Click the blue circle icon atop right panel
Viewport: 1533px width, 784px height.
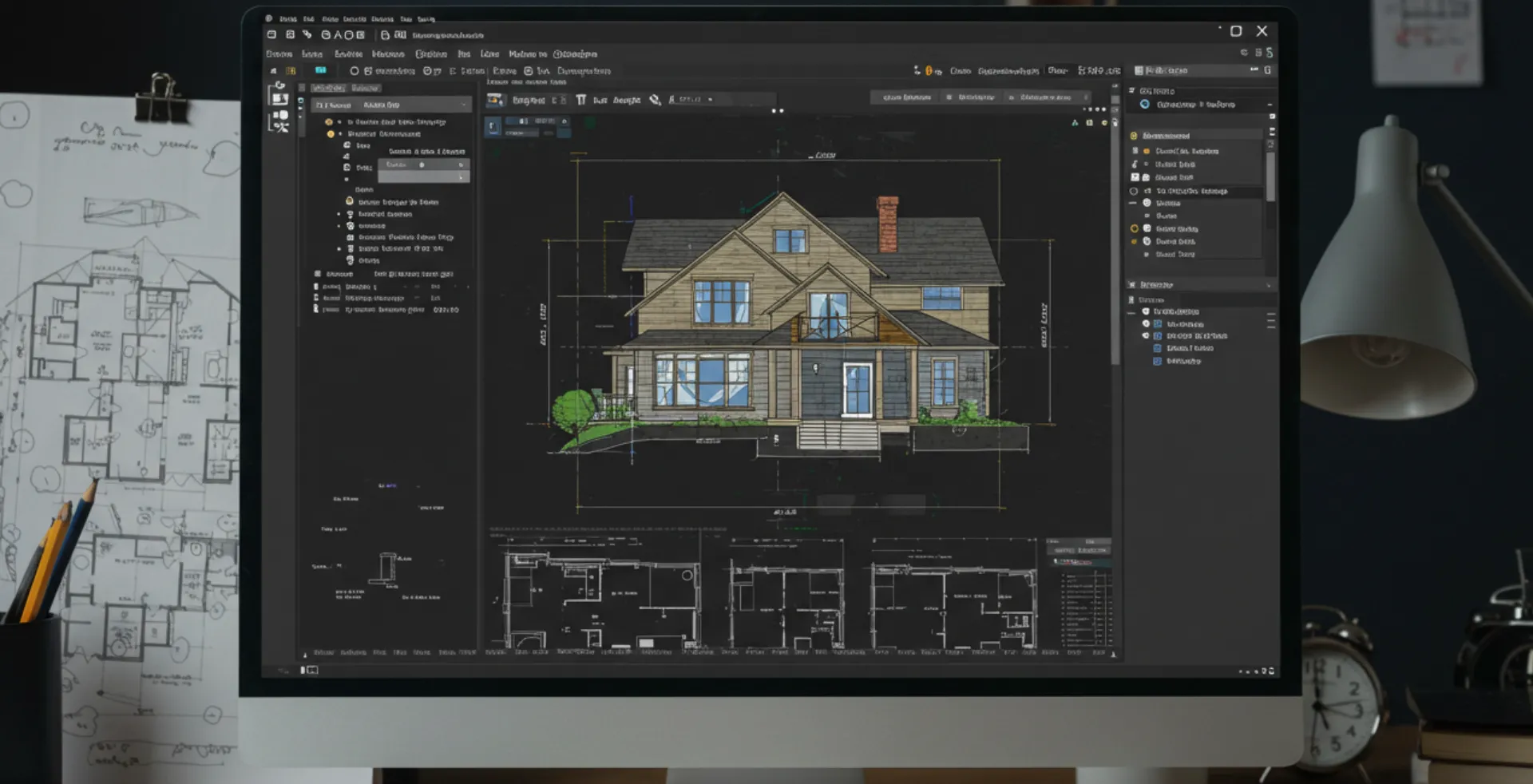(x=1144, y=105)
